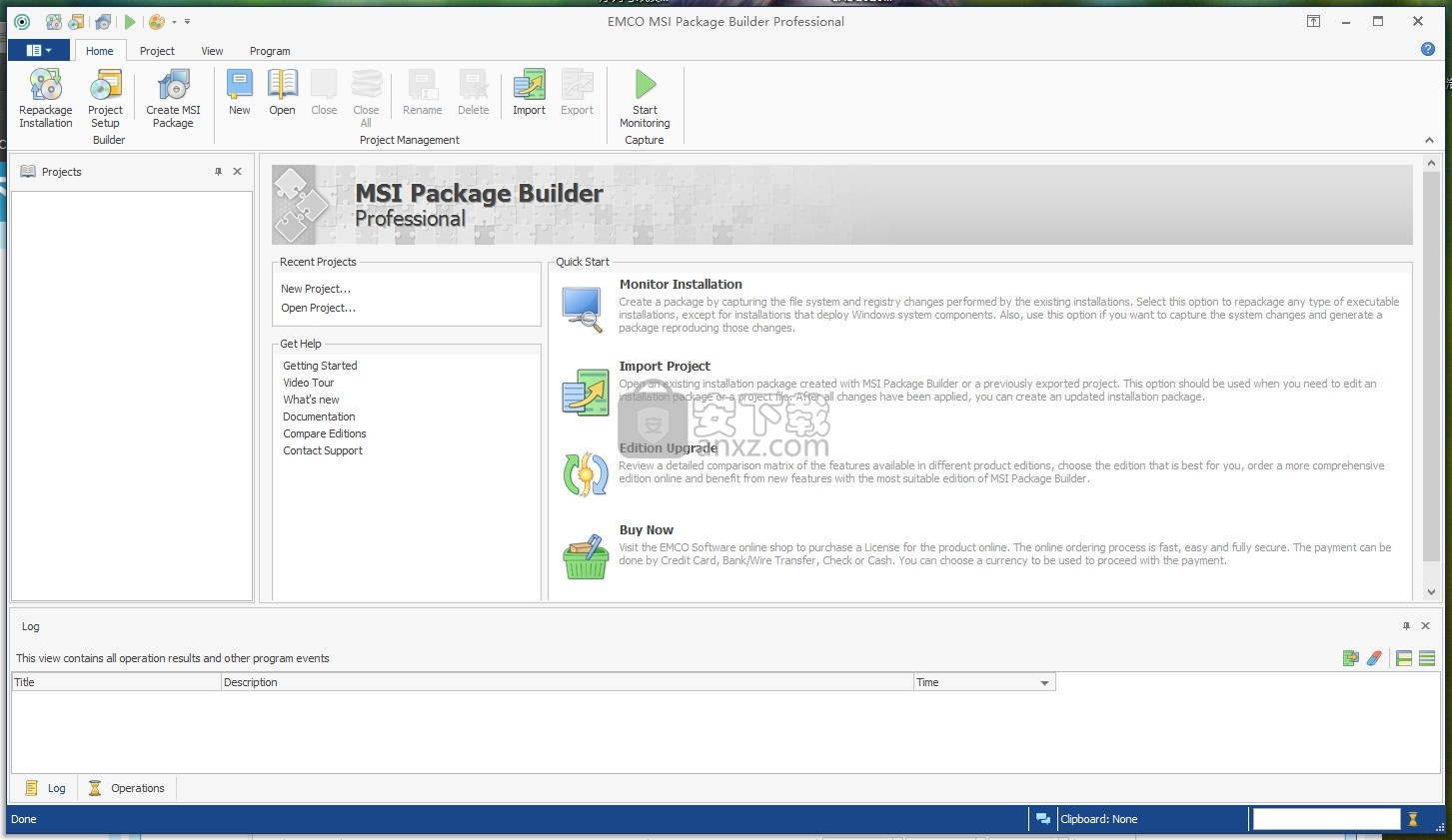This screenshot has height=840, width=1452.
Task: Click the status bar messages chat icon
Action: (1043, 819)
